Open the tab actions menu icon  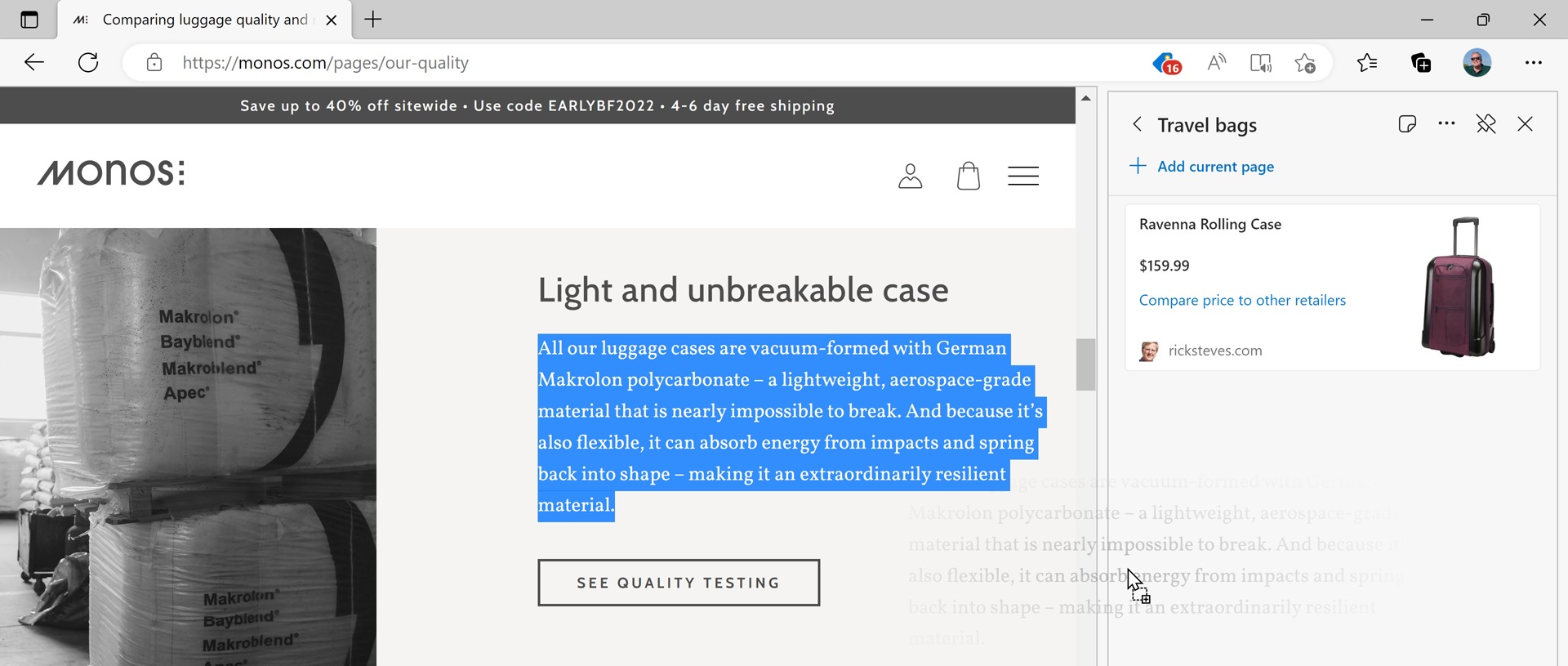pyautogui.click(x=29, y=20)
